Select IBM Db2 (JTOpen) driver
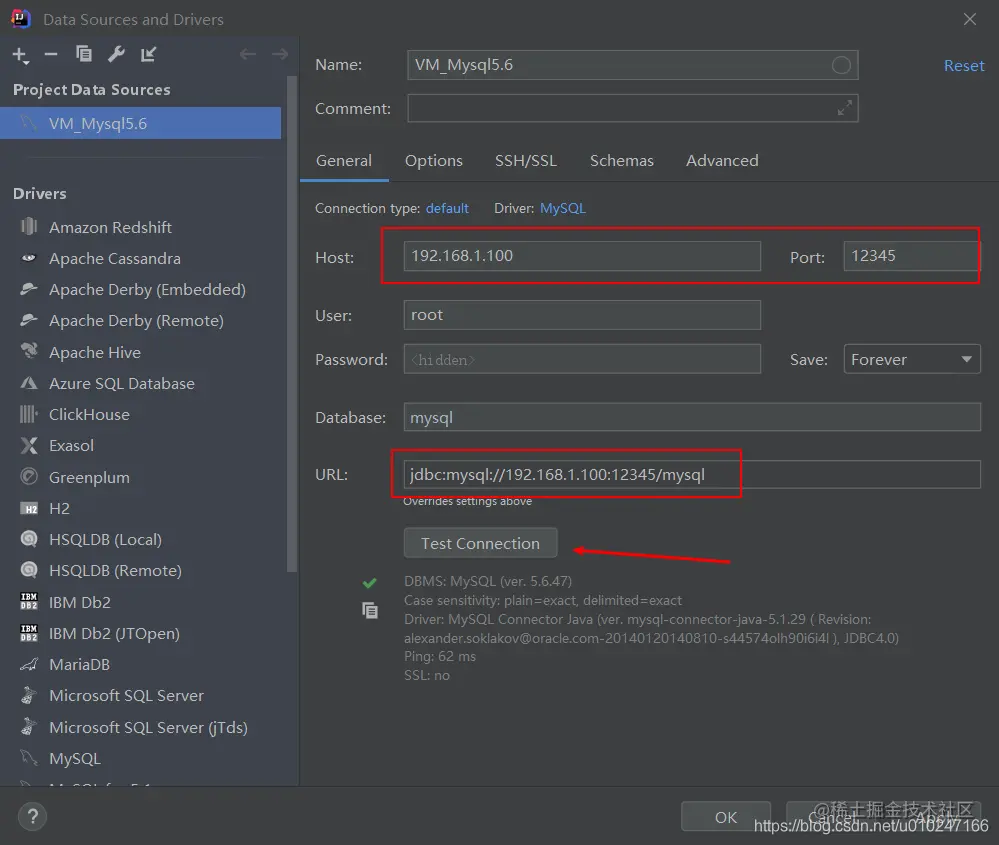 [114, 633]
